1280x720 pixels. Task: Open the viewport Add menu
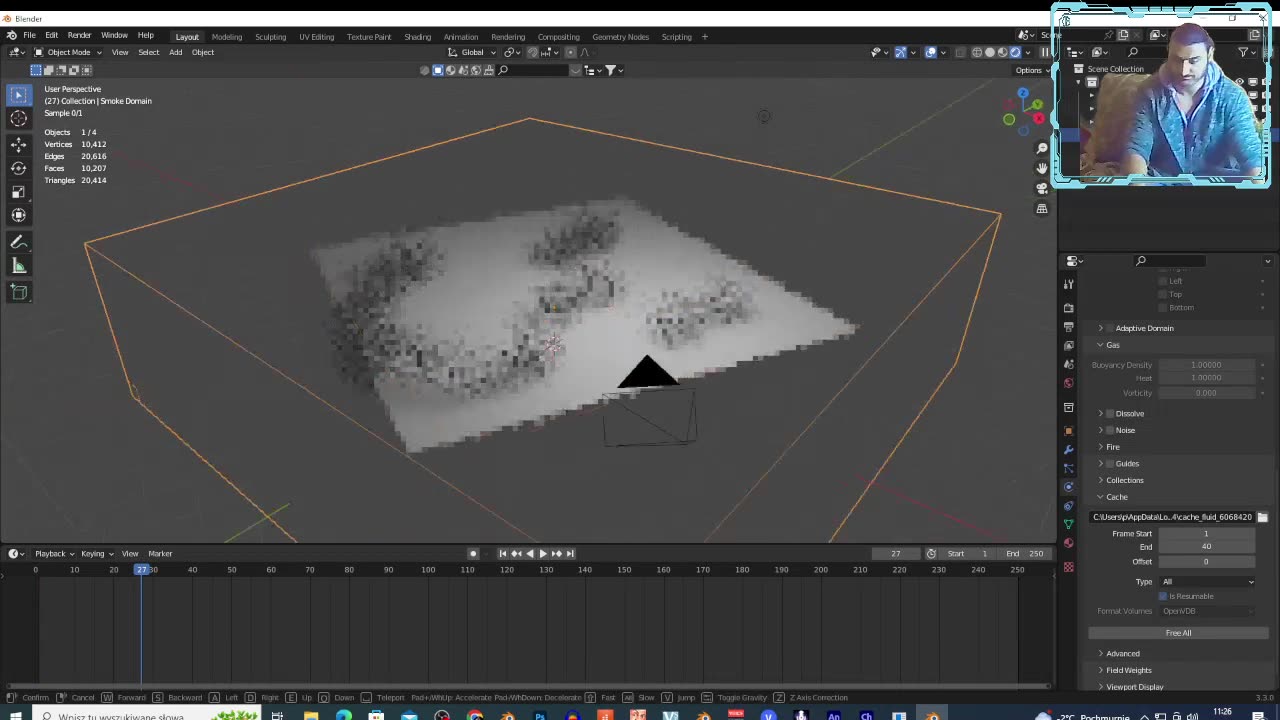pyautogui.click(x=175, y=52)
